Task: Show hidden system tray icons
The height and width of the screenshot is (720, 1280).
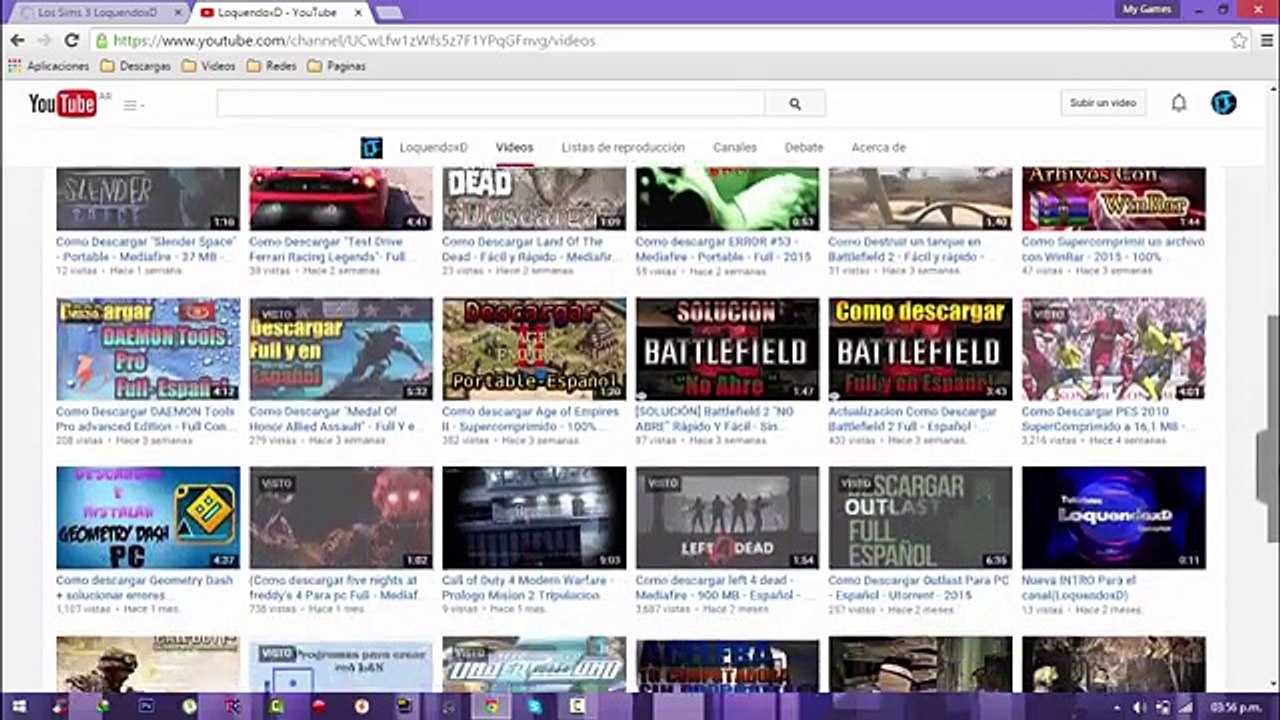Action: [1118, 707]
